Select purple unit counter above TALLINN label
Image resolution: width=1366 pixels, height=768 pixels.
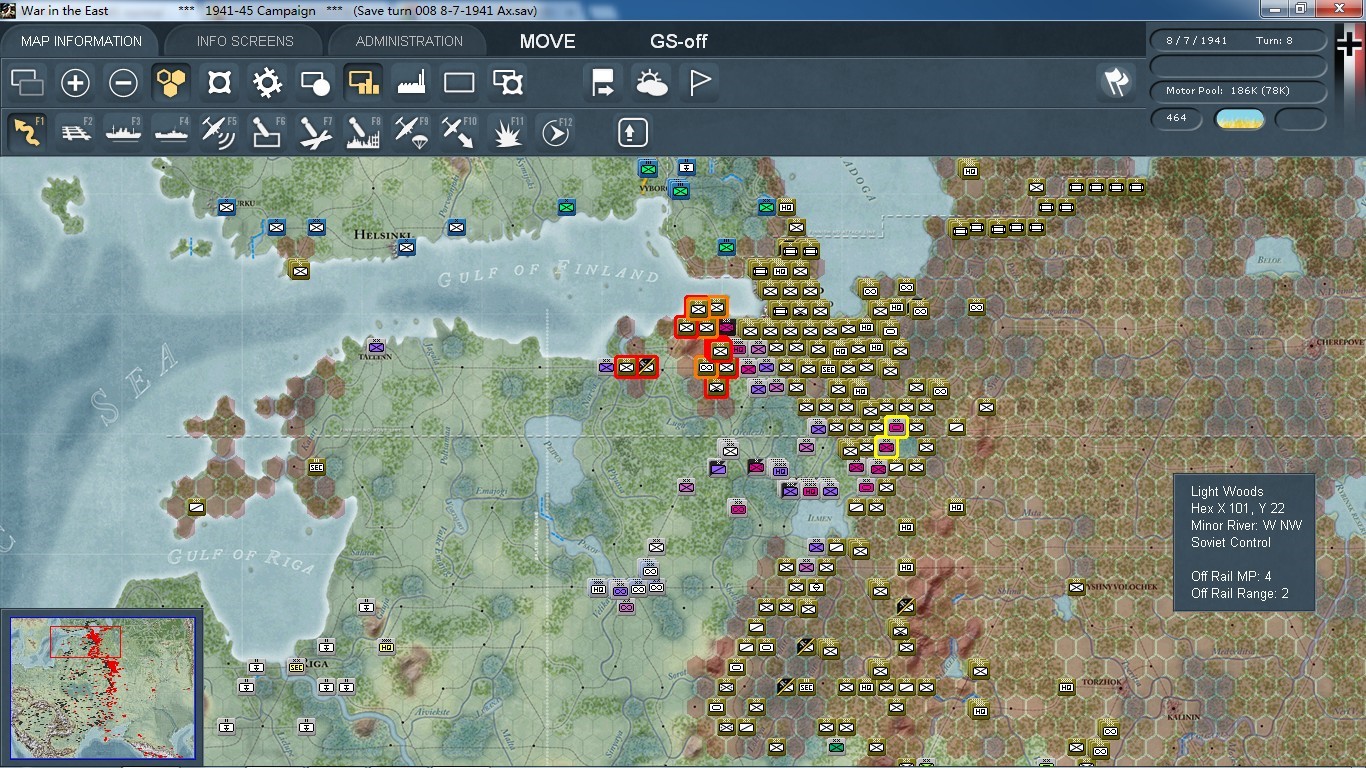pyautogui.click(x=376, y=347)
